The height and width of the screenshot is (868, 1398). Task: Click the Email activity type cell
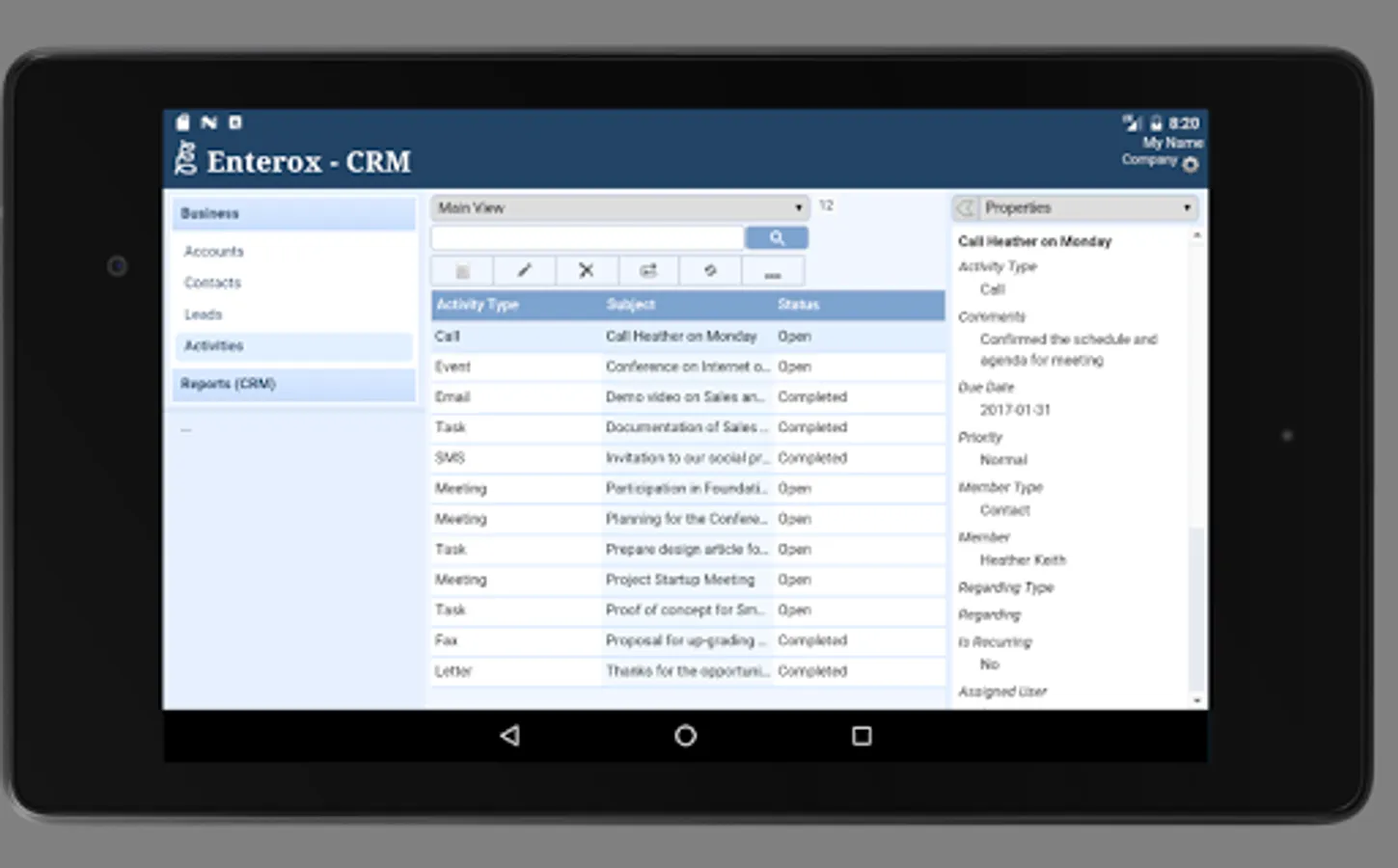(452, 397)
